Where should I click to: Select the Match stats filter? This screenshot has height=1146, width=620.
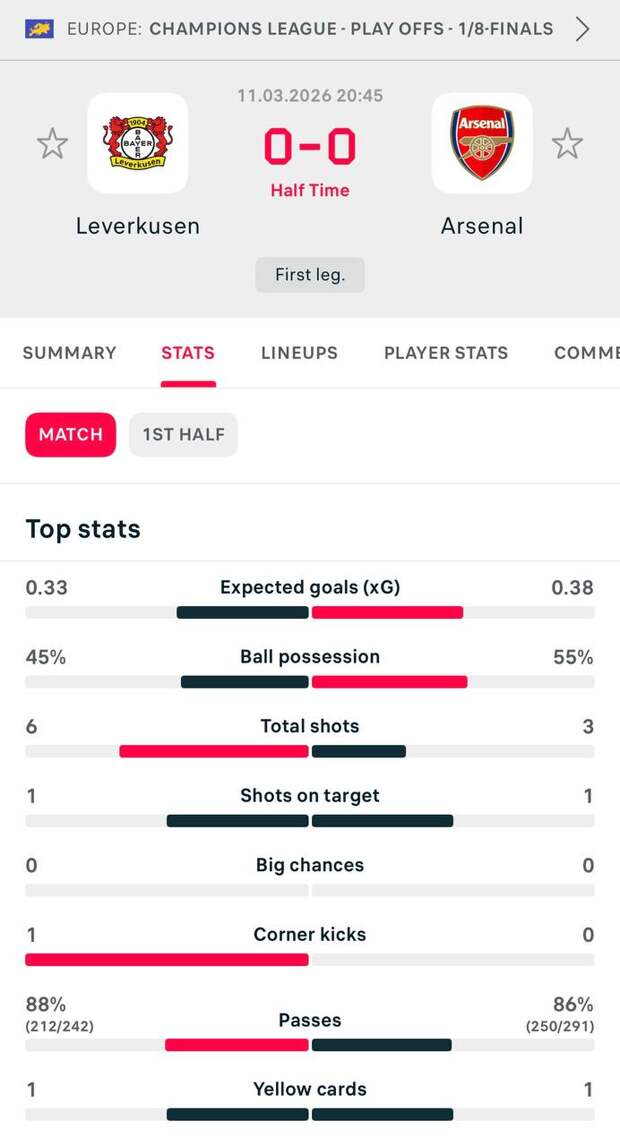tap(71, 435)
